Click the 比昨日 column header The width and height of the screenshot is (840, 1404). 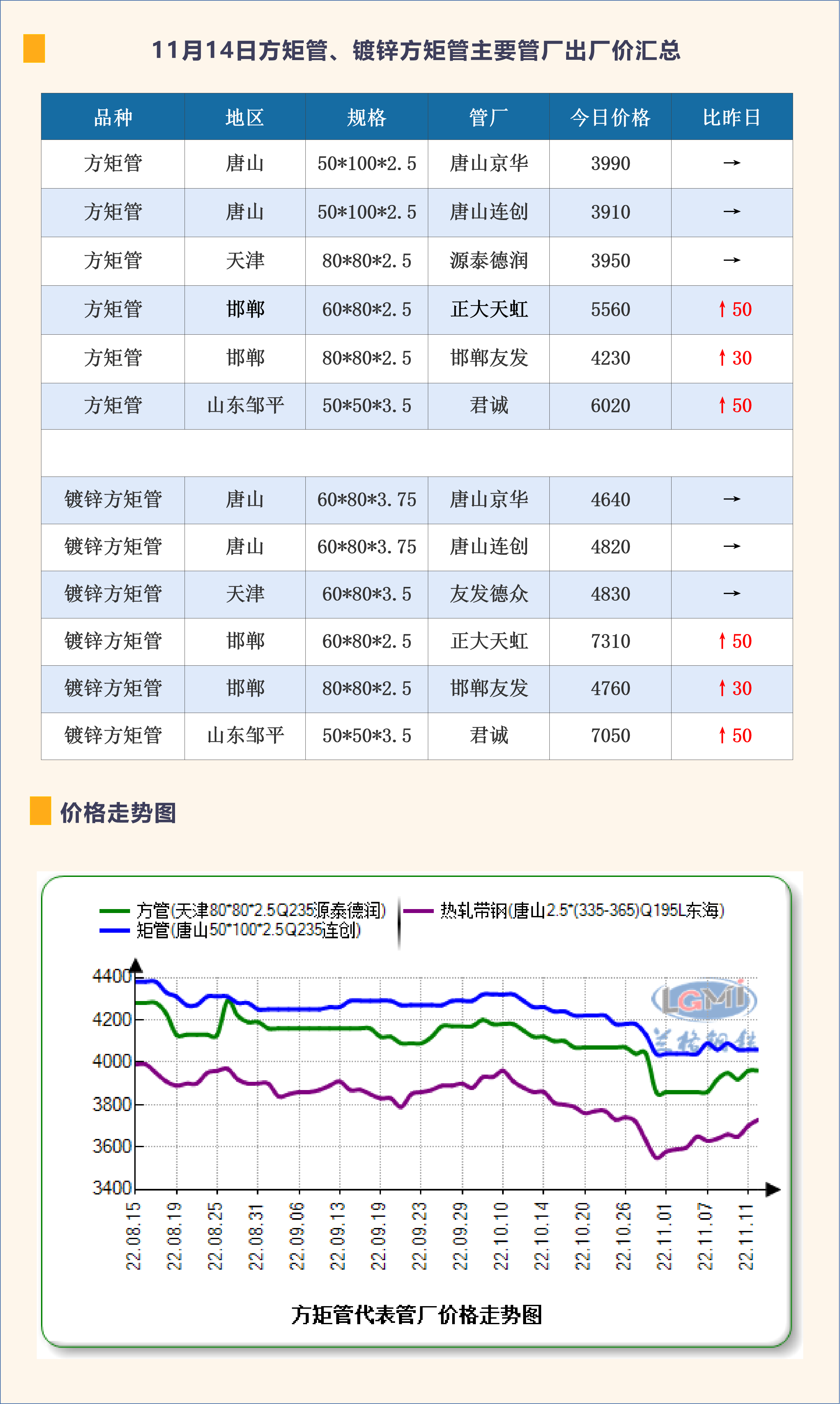coord(731,117)
